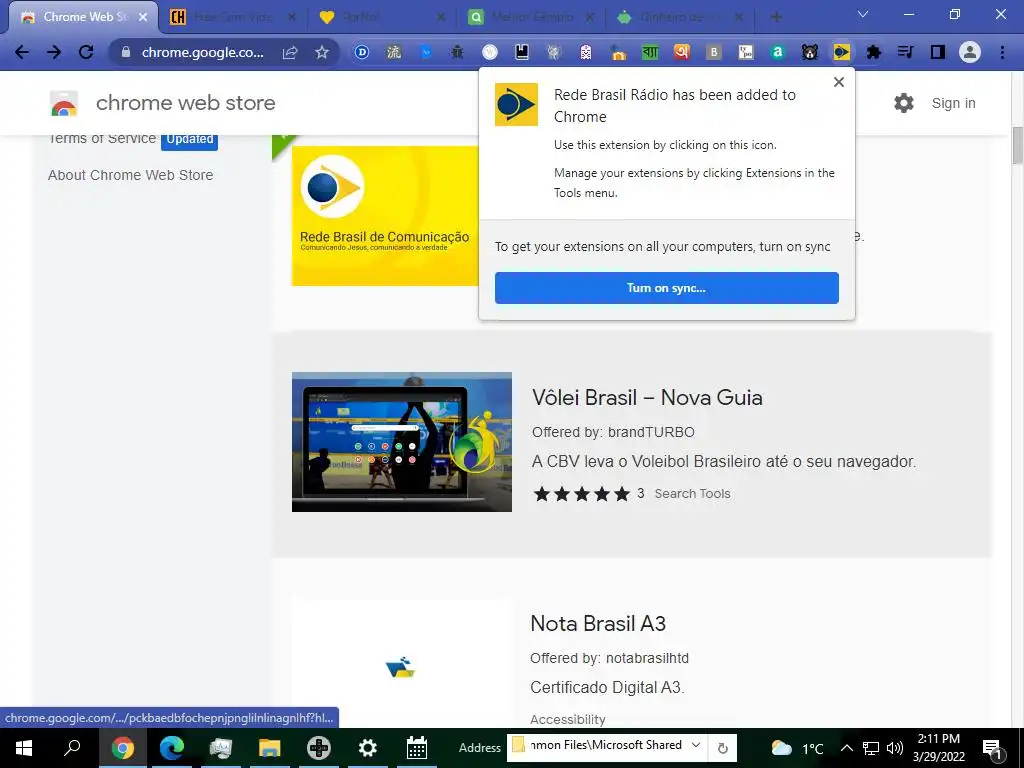Expand the tab search chevron
The width and height of the screenshot is (1024, 768).
coord(863,14)
